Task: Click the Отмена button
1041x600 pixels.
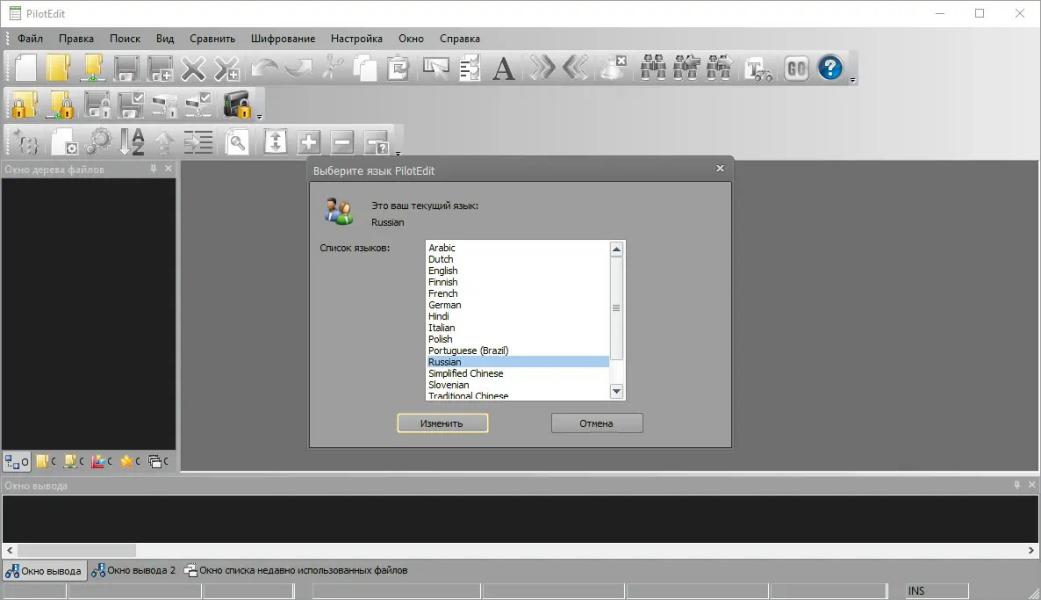Action: coord(596,423)
